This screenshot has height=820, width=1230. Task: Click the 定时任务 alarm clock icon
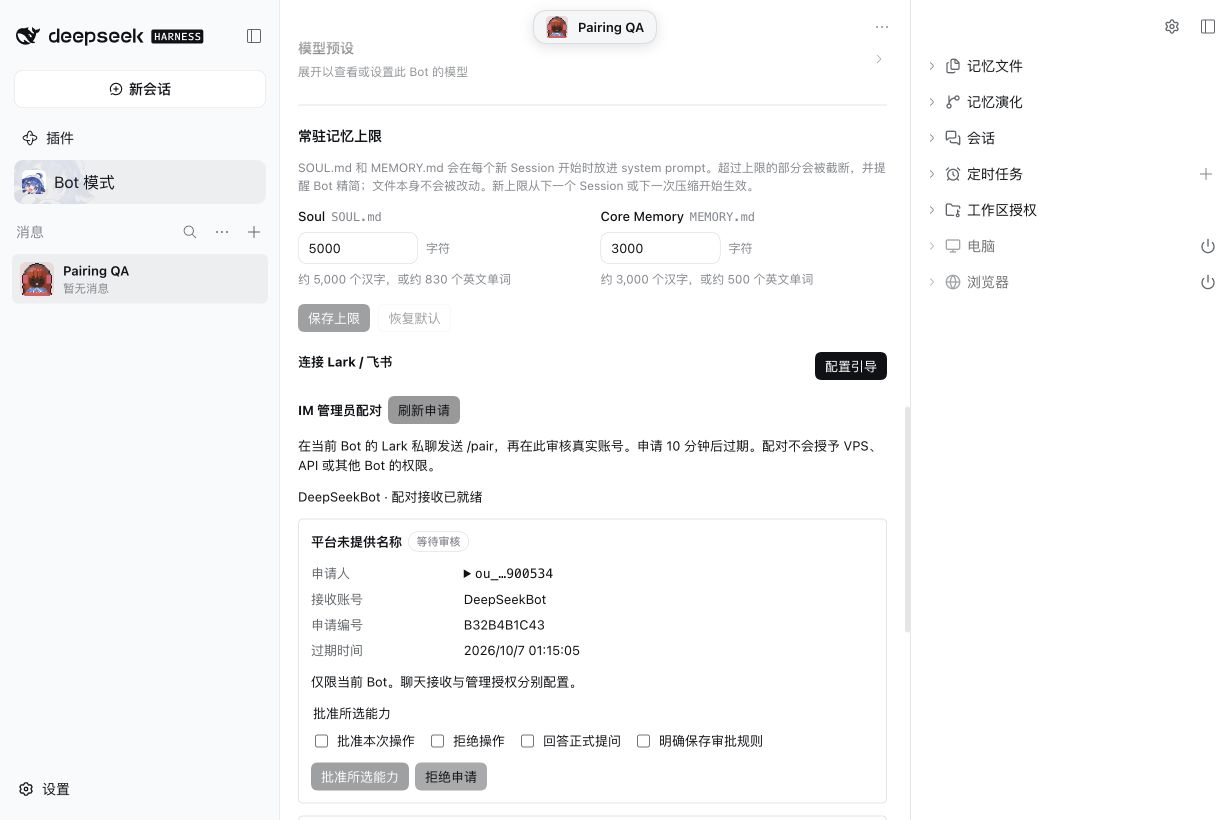[953, 174]
